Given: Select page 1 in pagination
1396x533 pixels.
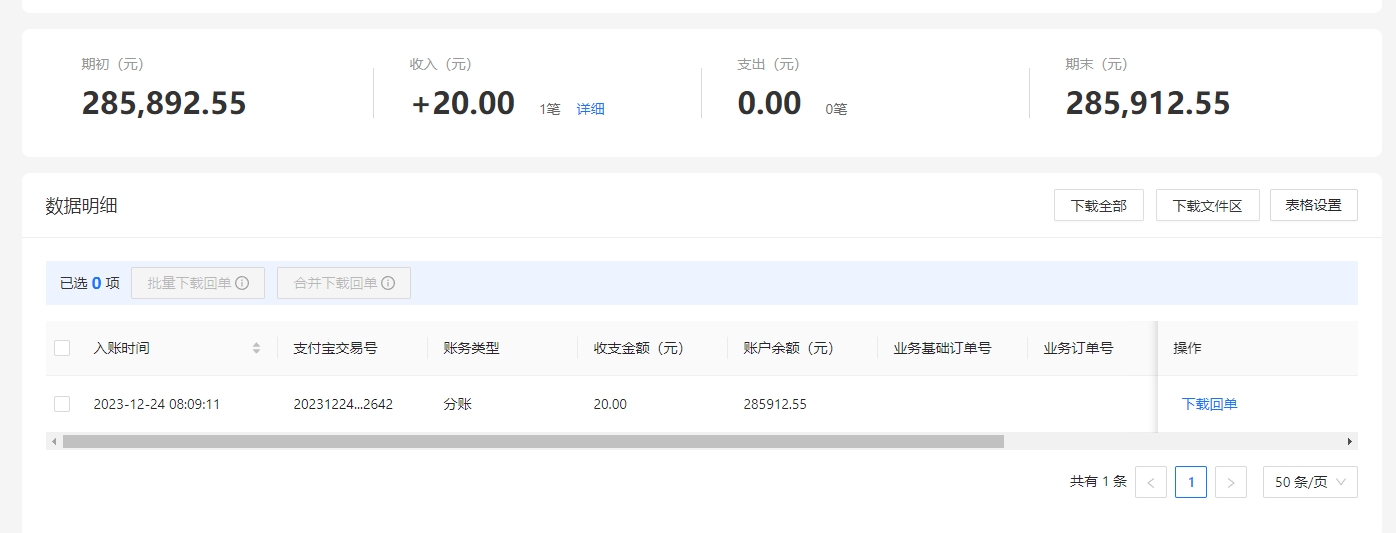Looking at the screenshot, I should pyautogui.click(x=1191, y=482).
